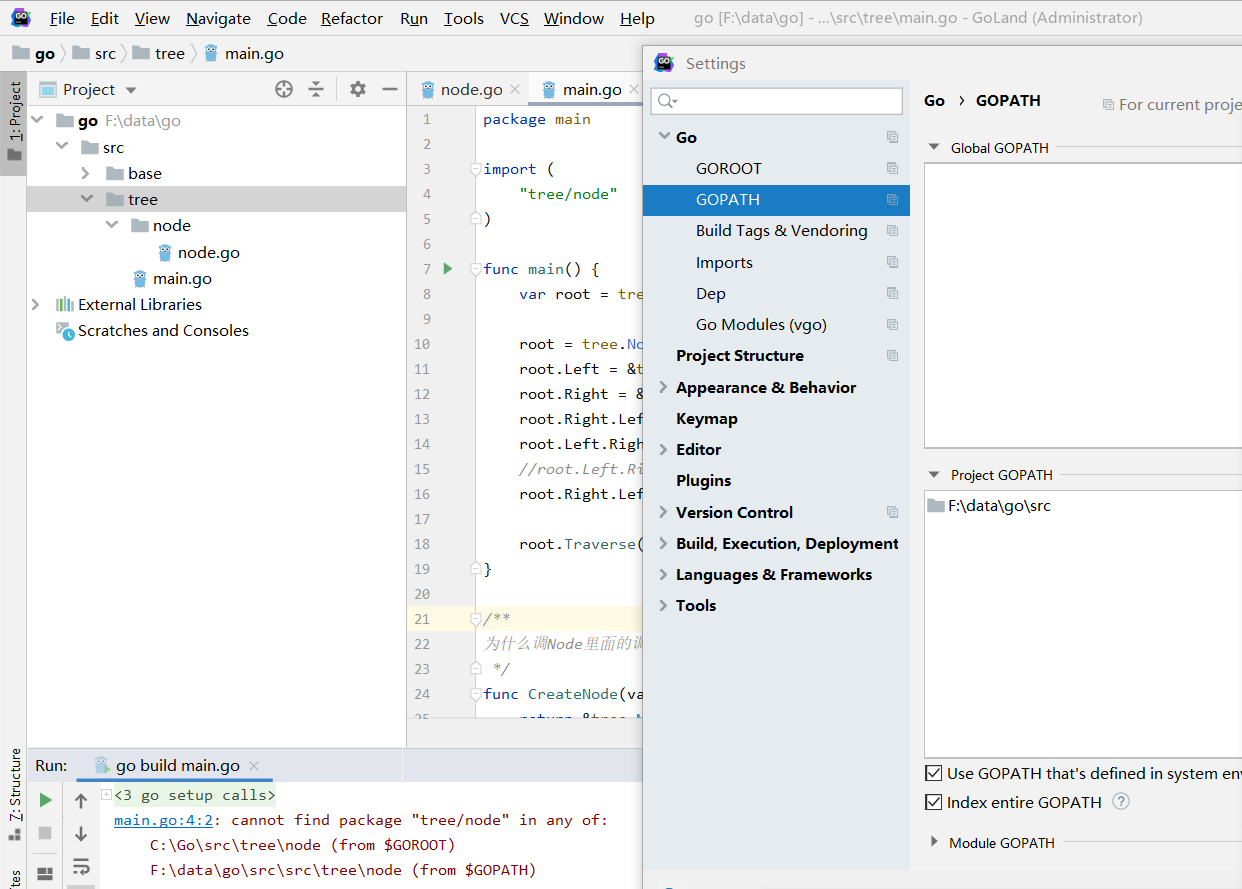Expand Editor settings section
The width and height of the screenshot is (1242, 889).
pyautogui.click(x=663, y=449)
